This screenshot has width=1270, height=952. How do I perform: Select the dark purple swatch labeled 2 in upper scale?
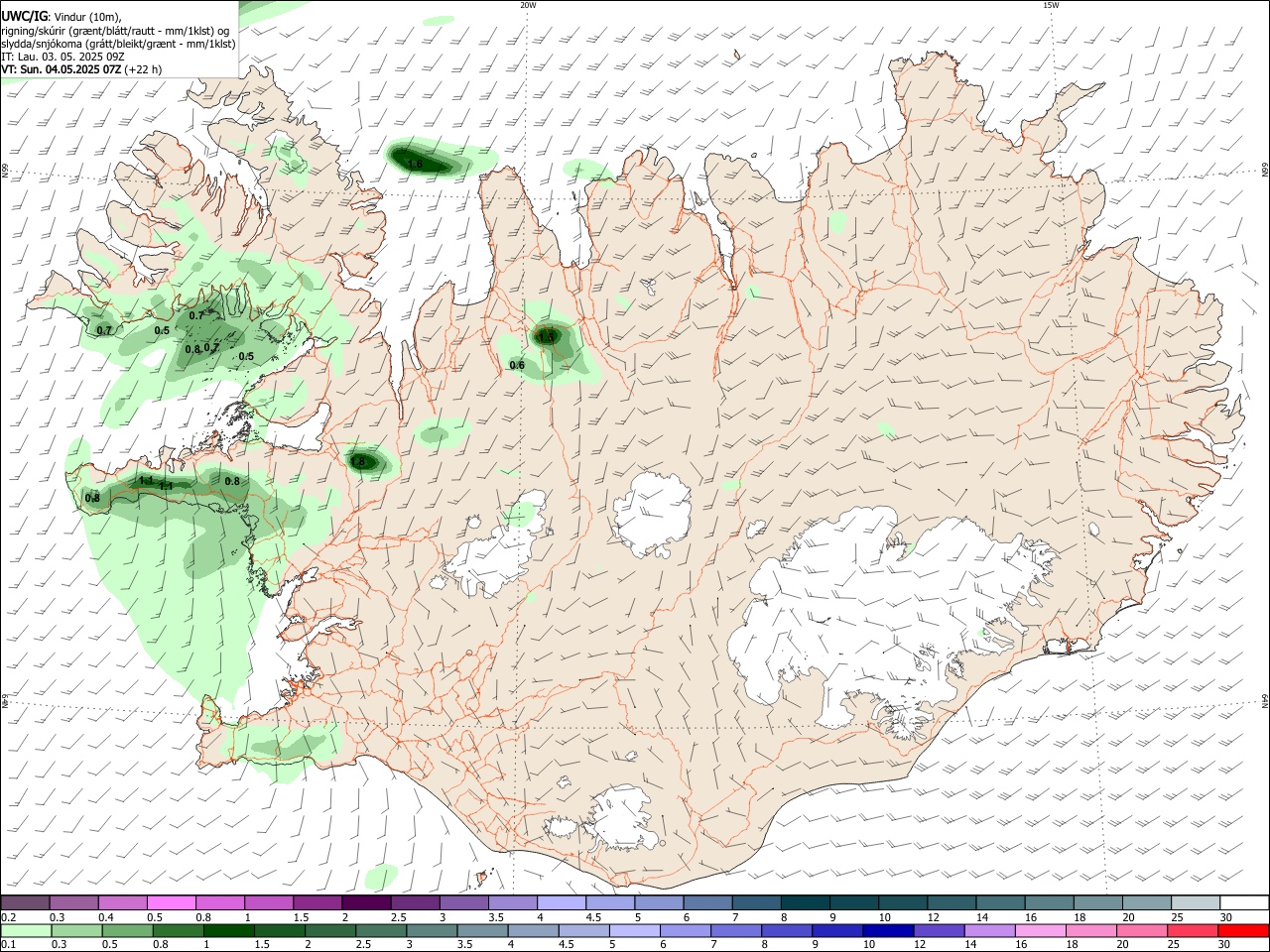pyautogui.click(x=366, y=902)
